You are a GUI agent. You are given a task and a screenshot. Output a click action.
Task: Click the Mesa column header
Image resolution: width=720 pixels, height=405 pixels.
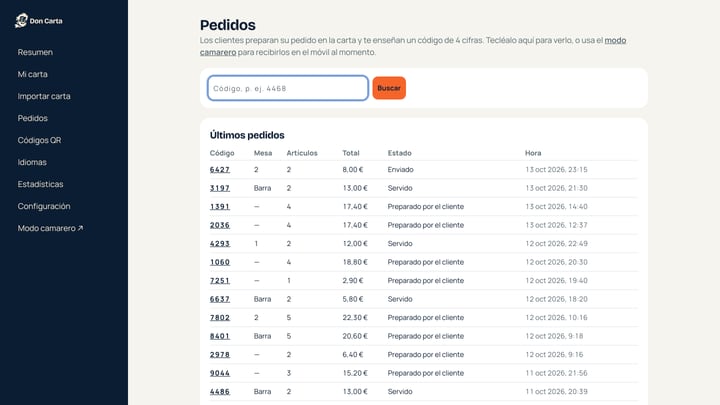click(x=263, y=153)
